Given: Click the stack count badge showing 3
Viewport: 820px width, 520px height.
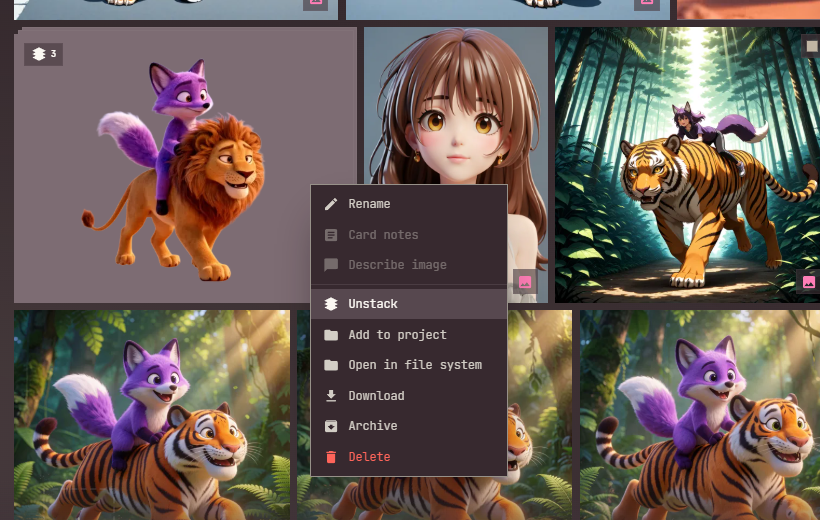Looking at the screenshot, I should click(43, 54).
